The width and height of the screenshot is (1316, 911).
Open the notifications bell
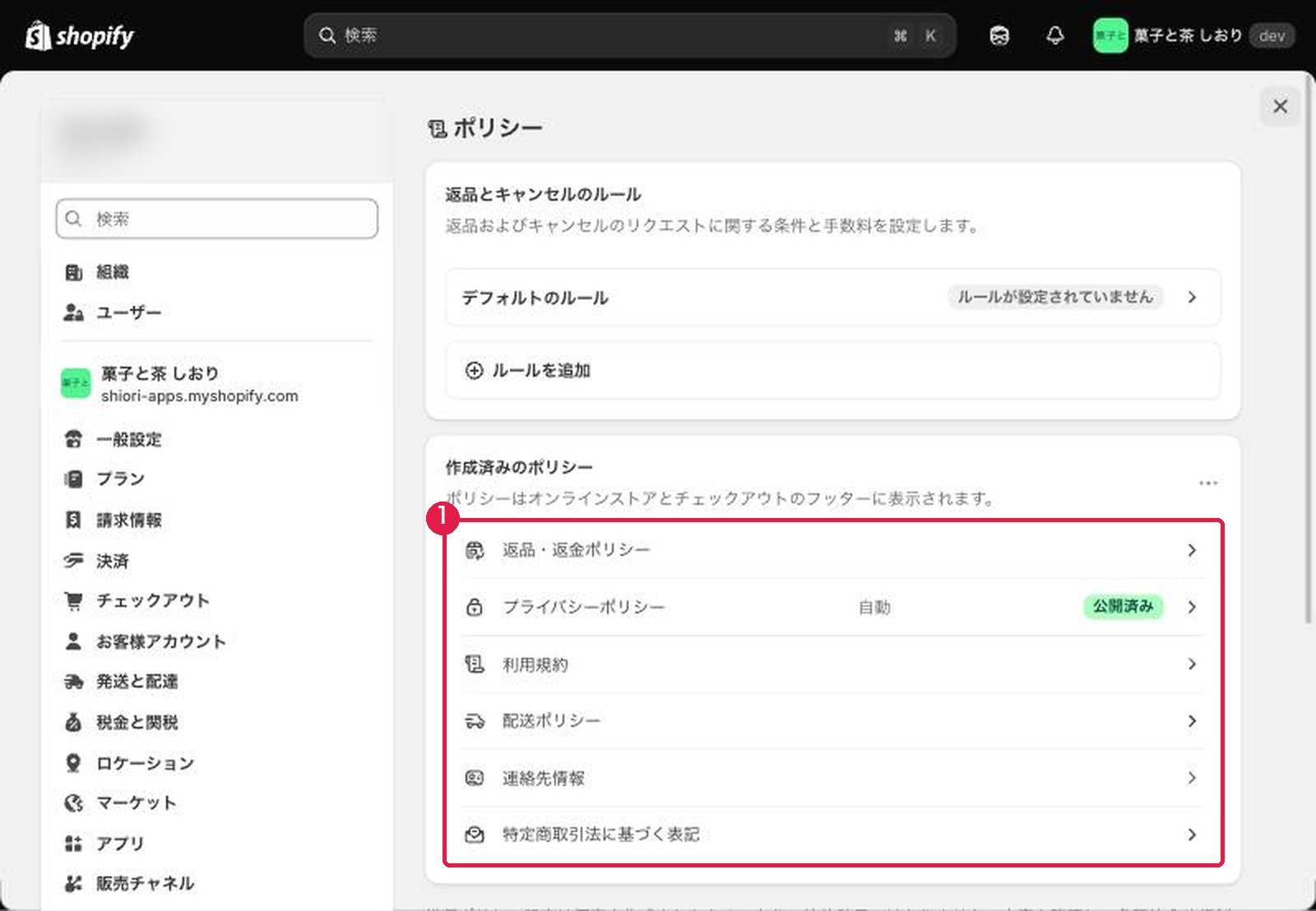pos(1055,35)
